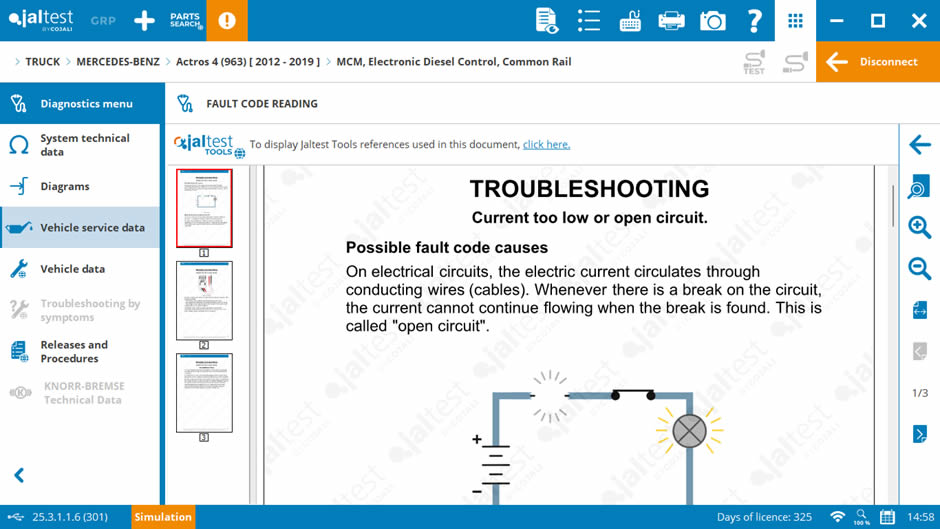The width and height of the screenshot is (940, 529).
Task: Select Actros 4 (963) breadcrumb item
Action: pos(248,62)
